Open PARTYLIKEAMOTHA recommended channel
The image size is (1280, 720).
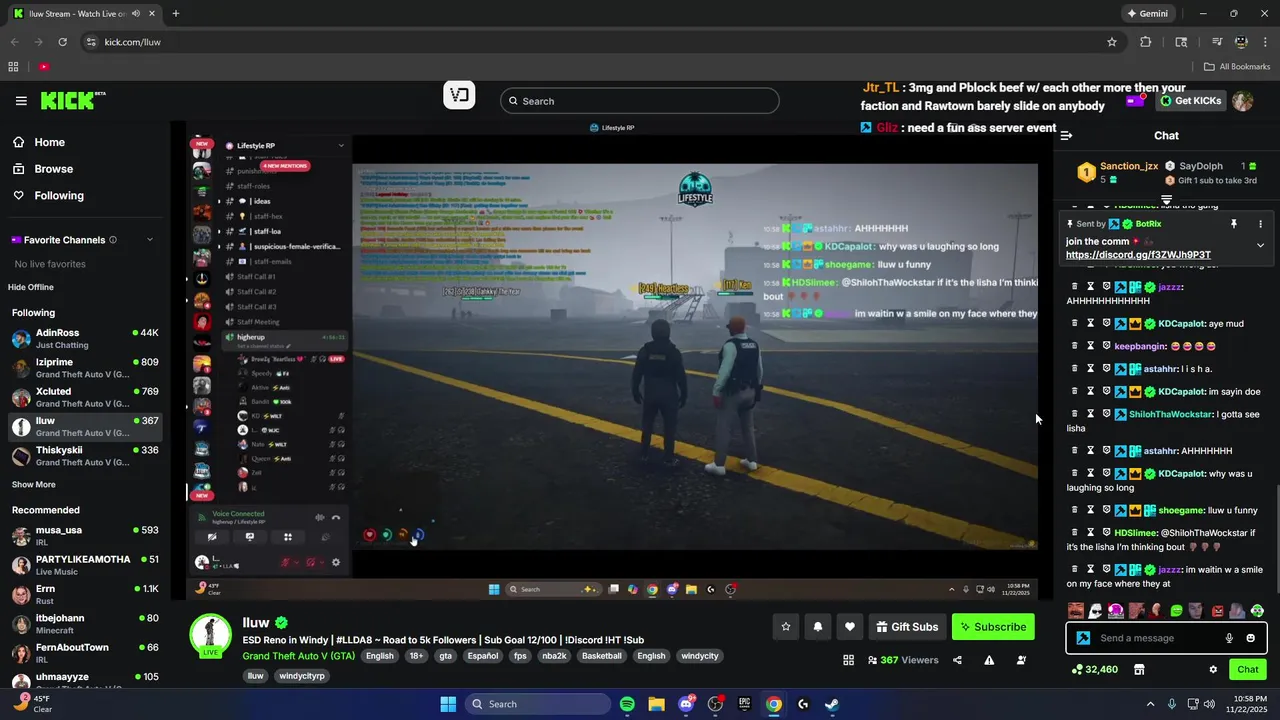85,565
